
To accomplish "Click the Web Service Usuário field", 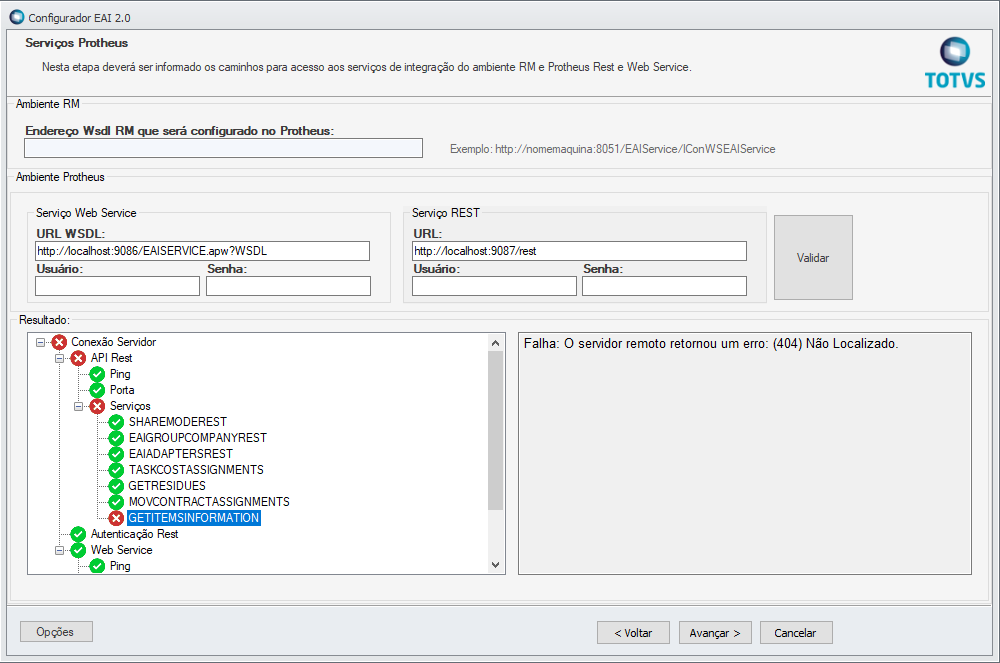I will [x=117, y=286].
